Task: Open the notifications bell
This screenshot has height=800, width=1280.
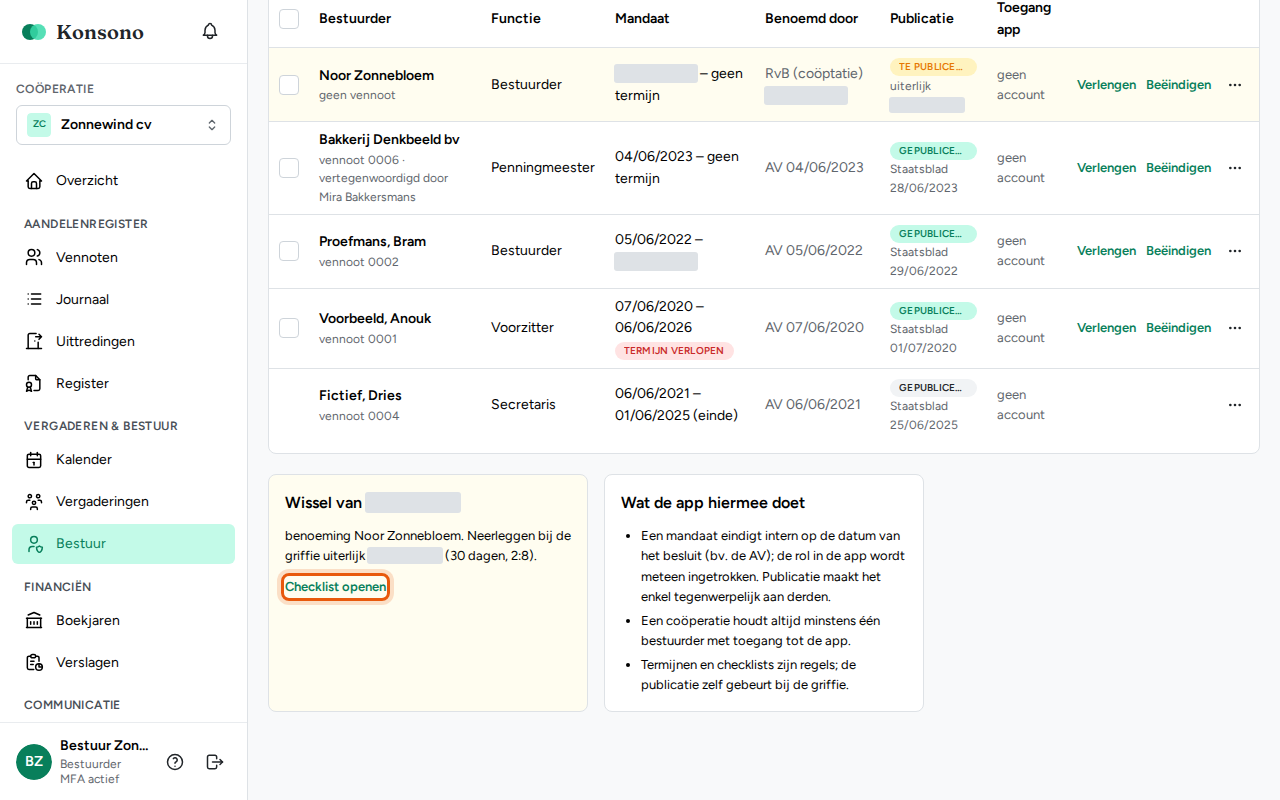Action: [210, 31]
